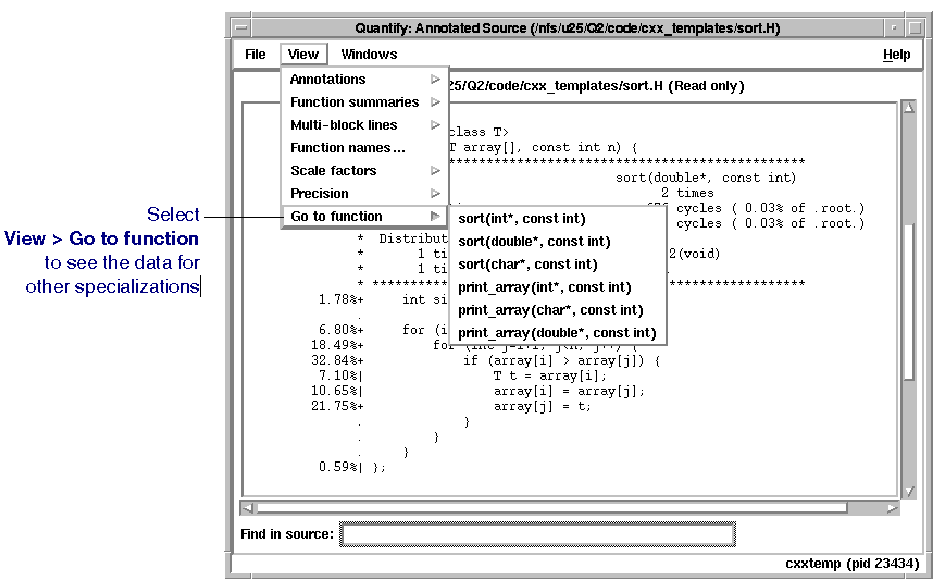Click the "2 times" annotation text
The width and height of the screenshot is (944, 586).
click(x=687, y=193)
